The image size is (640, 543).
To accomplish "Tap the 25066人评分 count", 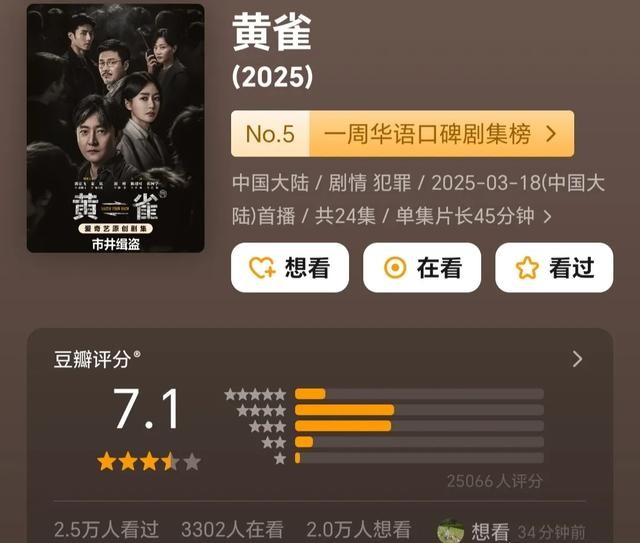I will click(x=495, y=481).
